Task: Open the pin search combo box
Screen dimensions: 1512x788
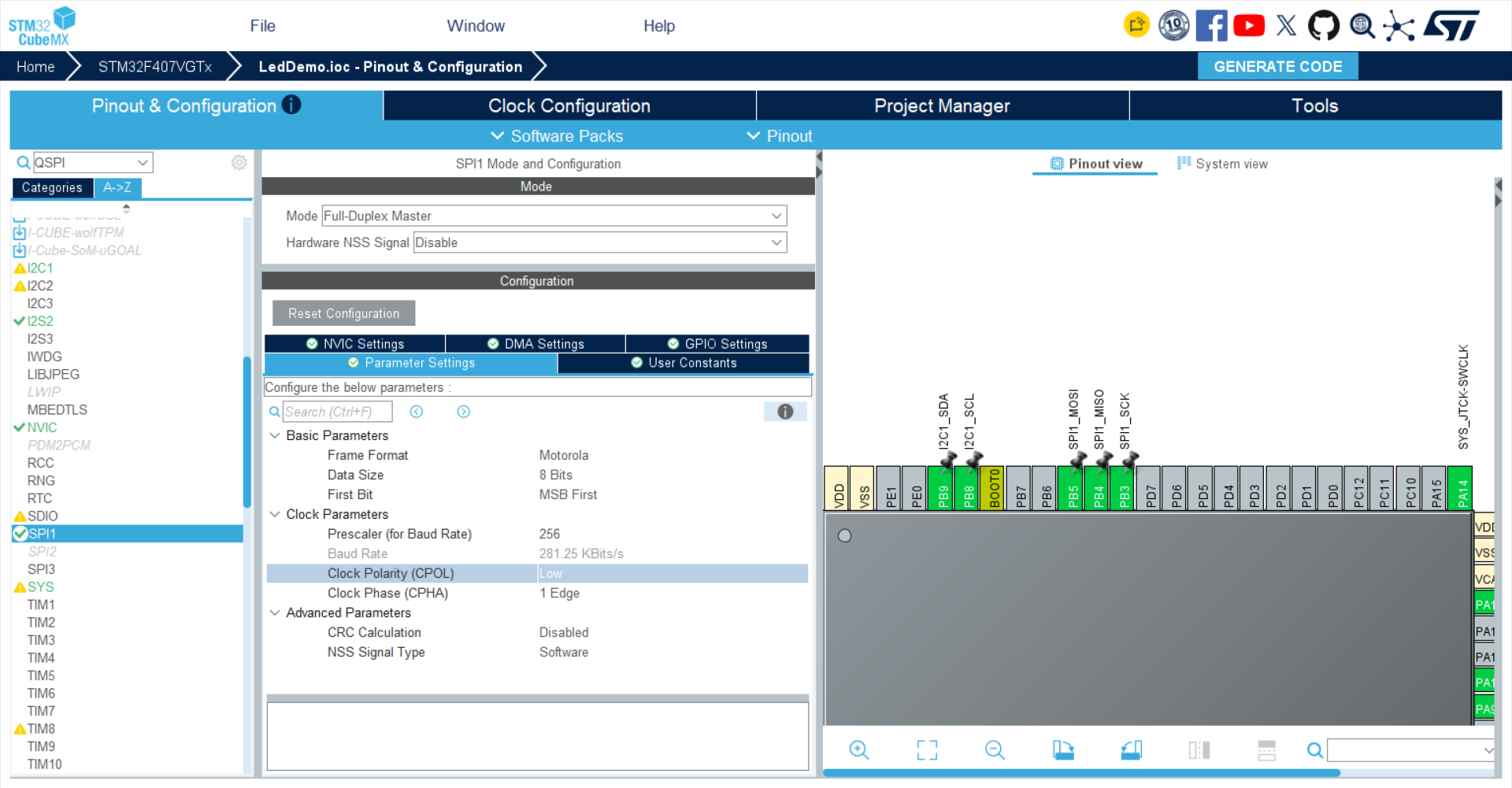Action: click(x=1410, y=750)
